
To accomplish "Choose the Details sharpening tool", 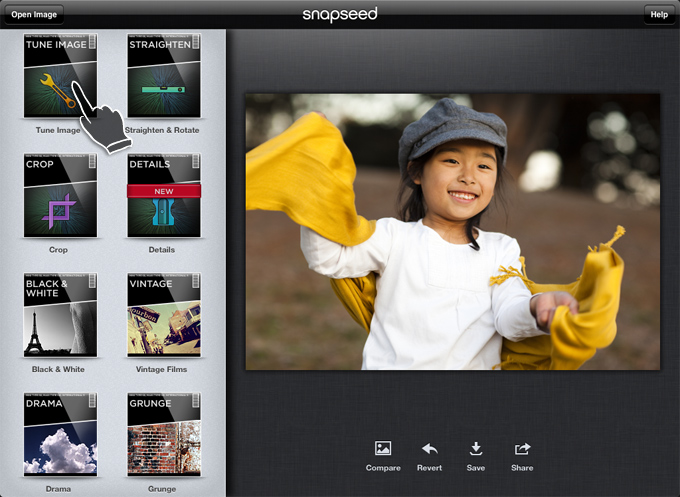I will coord(164,196).
